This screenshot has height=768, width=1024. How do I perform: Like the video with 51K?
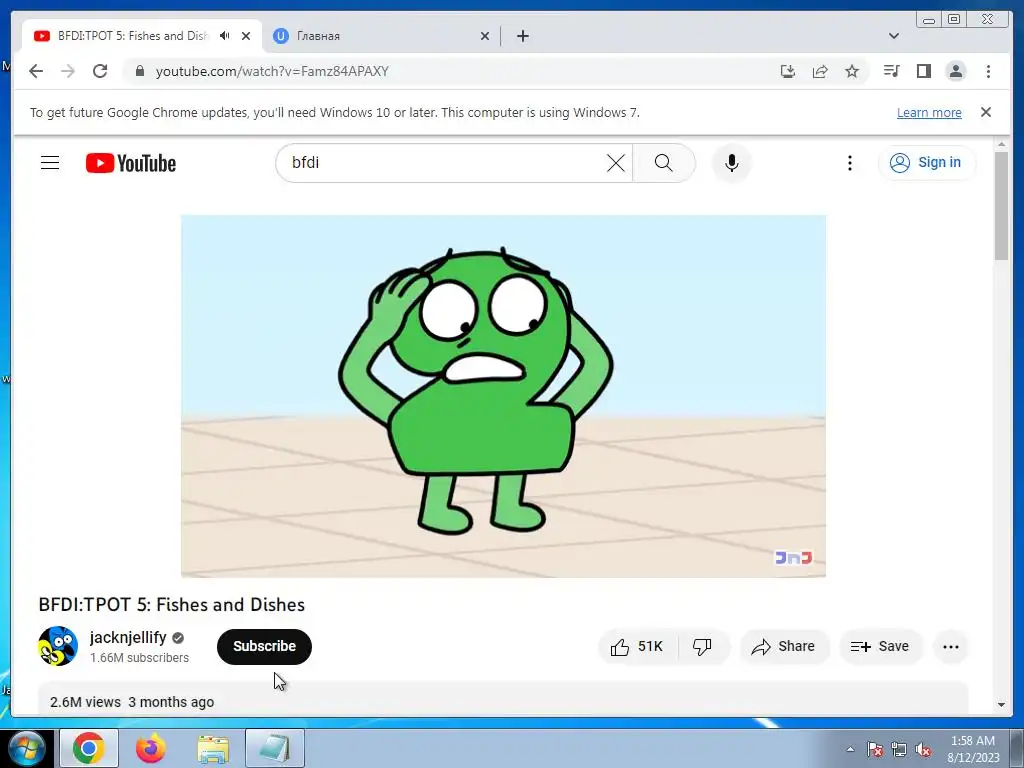point(637,647)
